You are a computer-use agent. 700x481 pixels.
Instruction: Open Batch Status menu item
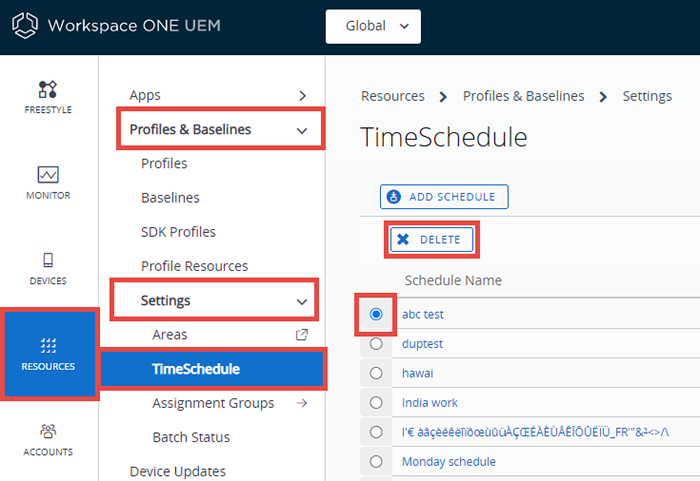pyautogui.click(x=191, y=437)
